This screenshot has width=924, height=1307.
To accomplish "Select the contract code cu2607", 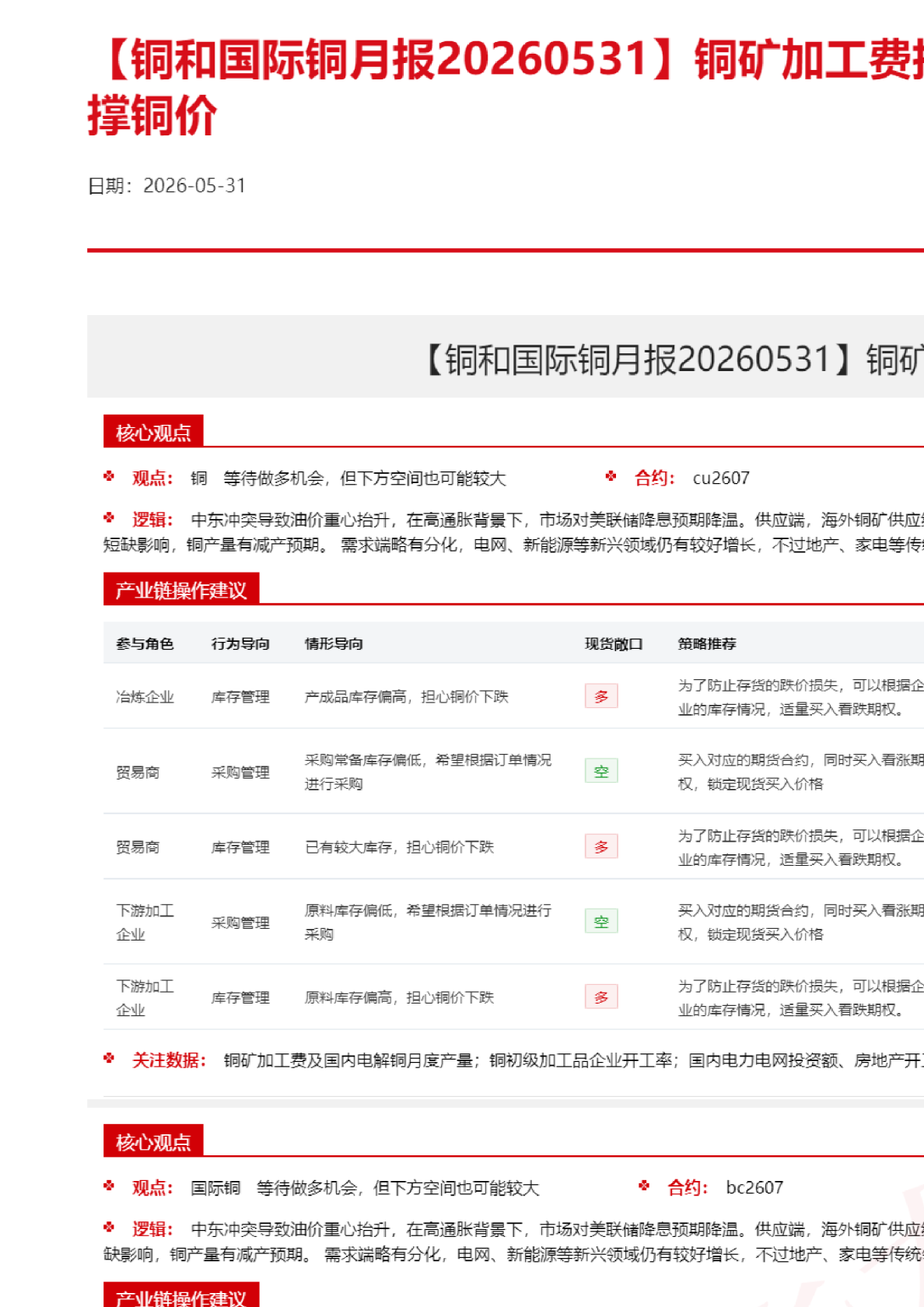I will click(721, 478).
